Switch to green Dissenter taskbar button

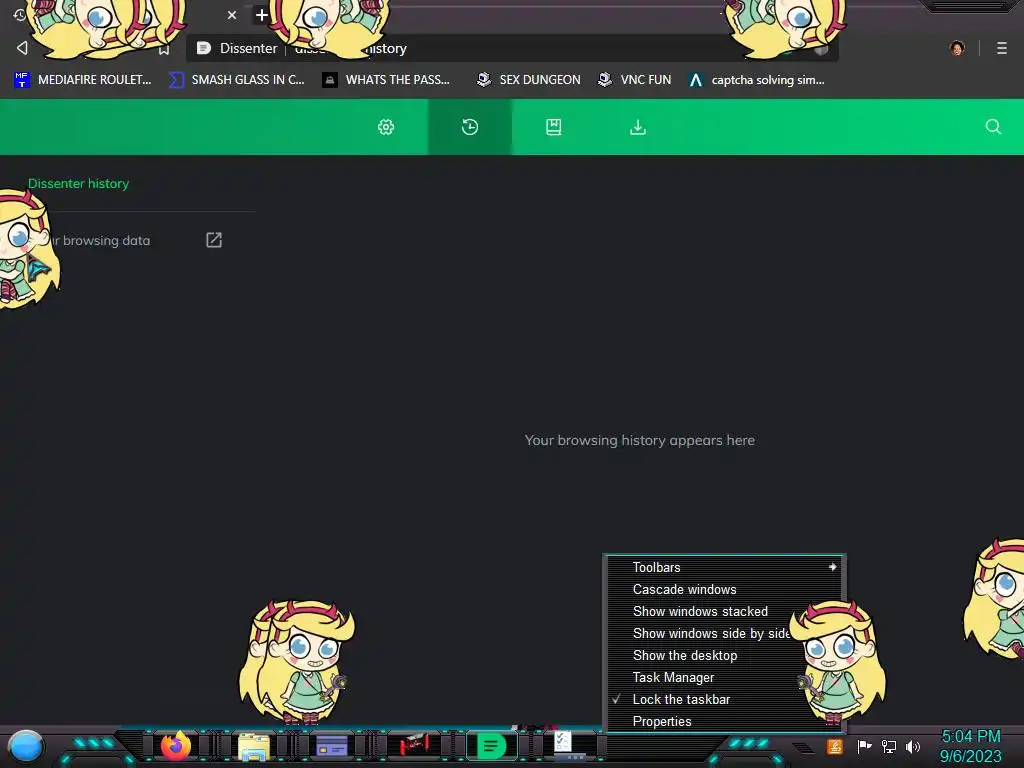pyautogui.click(x=492, y=746)
